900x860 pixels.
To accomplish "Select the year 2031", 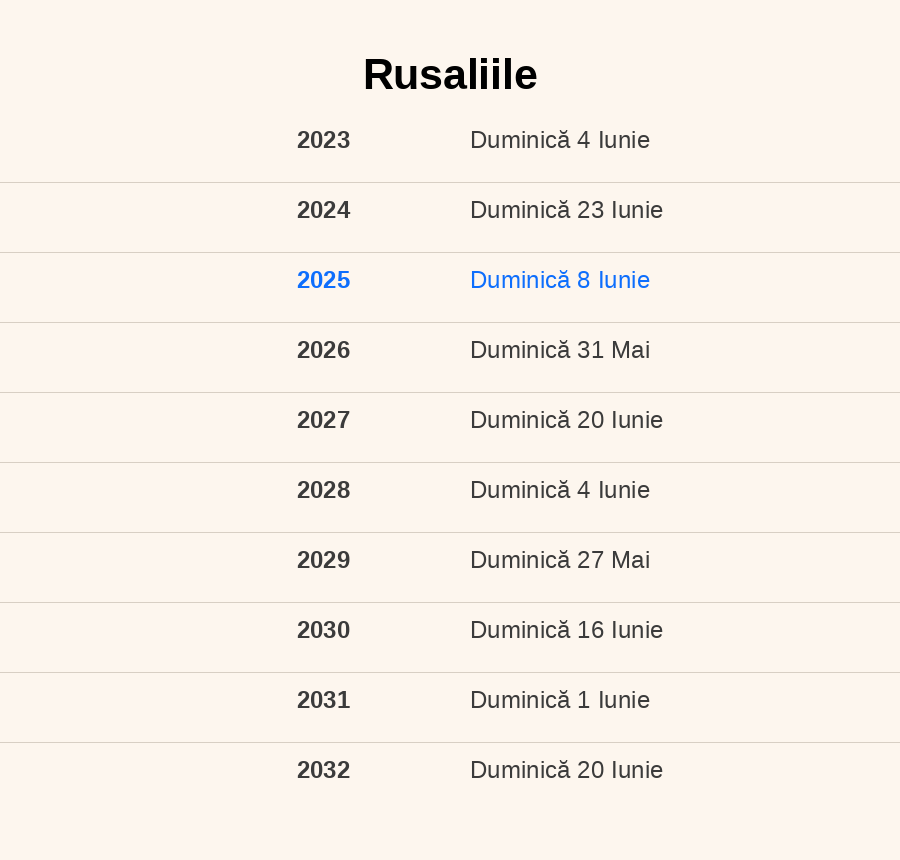I will point(323,700).
